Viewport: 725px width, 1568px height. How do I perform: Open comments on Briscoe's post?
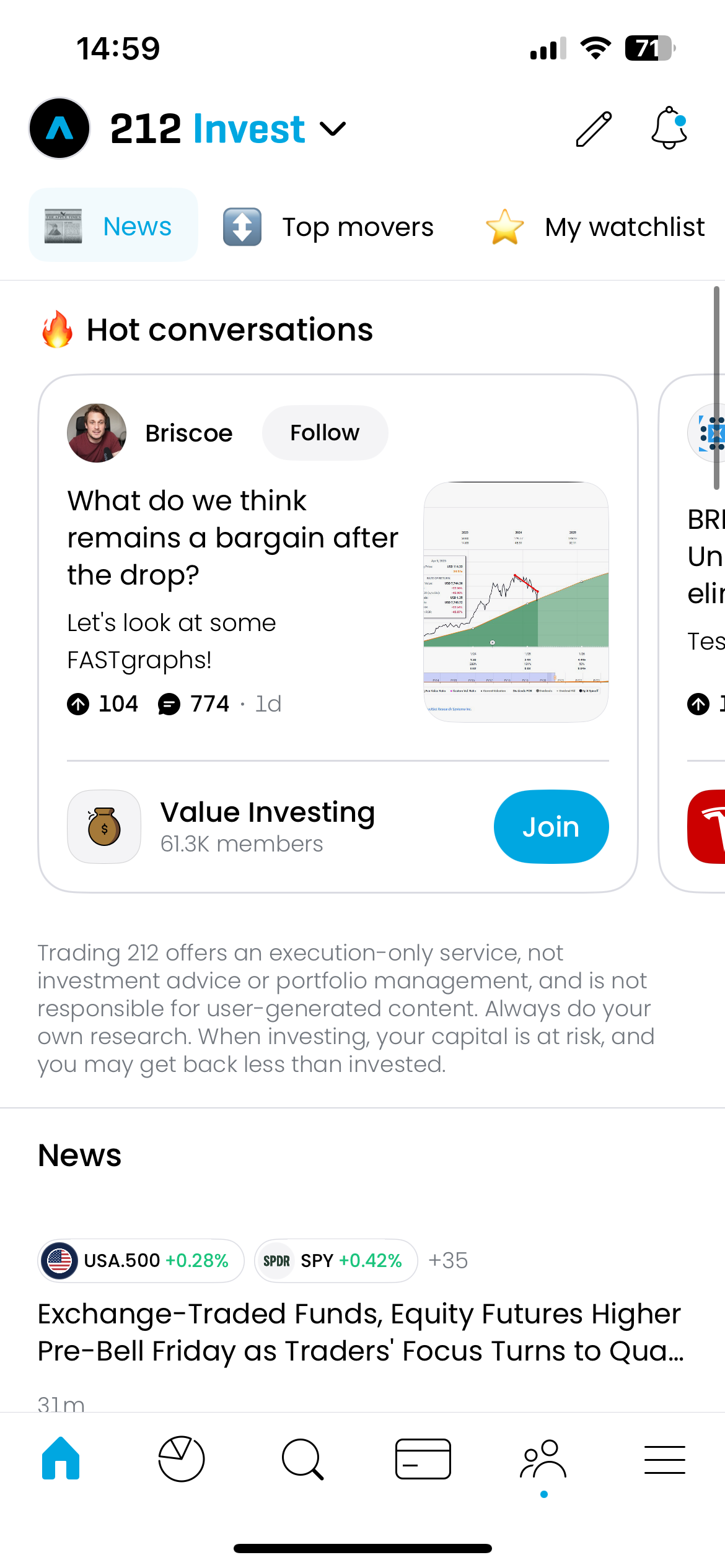(x=169, y=704)
